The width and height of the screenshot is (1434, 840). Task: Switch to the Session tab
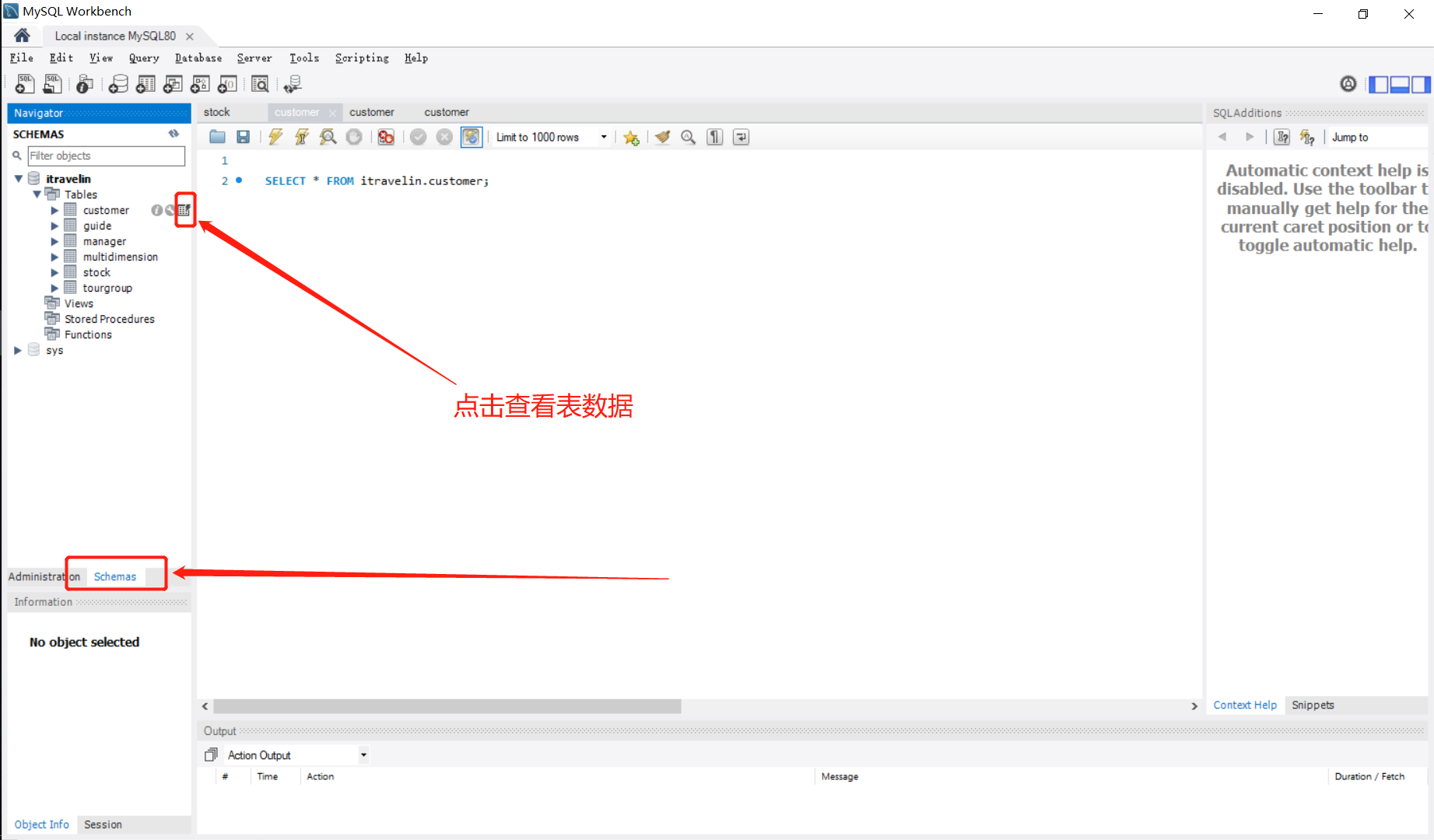[x=103, y=824]
